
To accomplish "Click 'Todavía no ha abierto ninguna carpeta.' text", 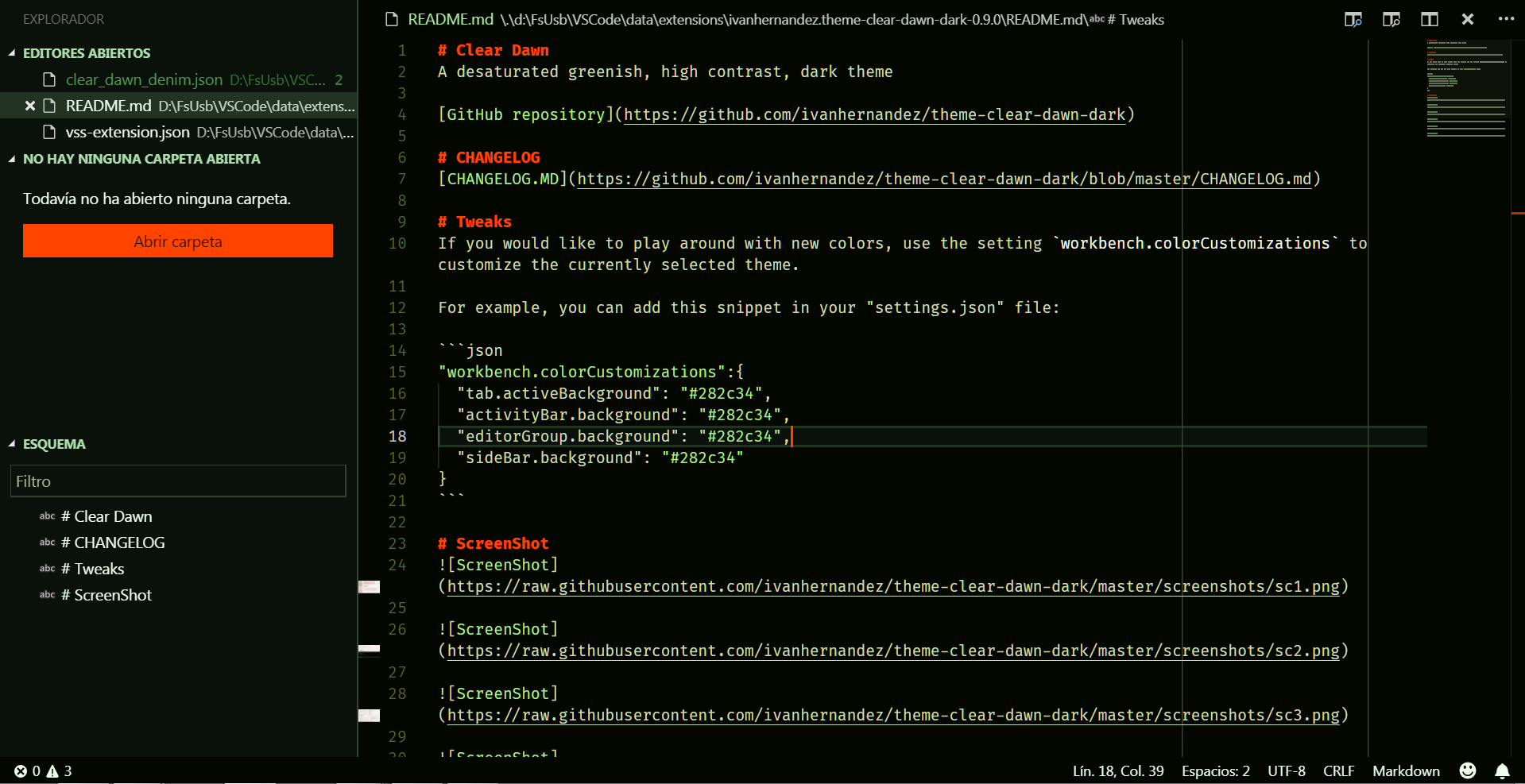I will 157,199.
